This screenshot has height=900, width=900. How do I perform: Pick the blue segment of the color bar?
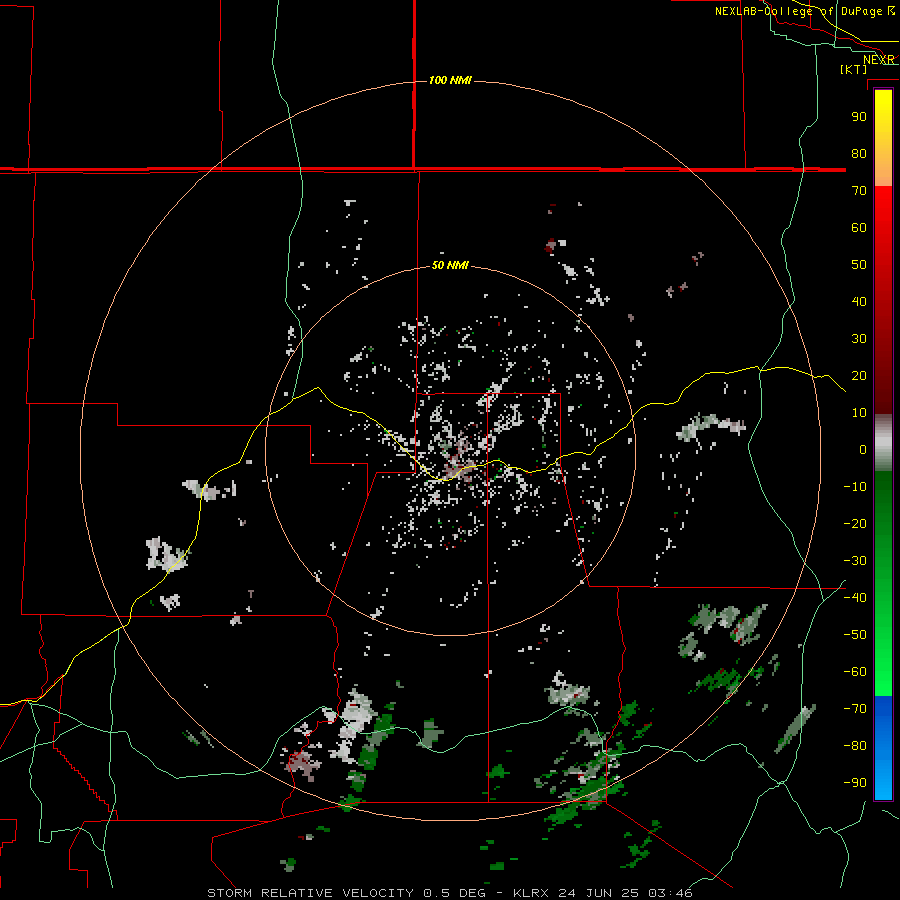click(883, 747)
